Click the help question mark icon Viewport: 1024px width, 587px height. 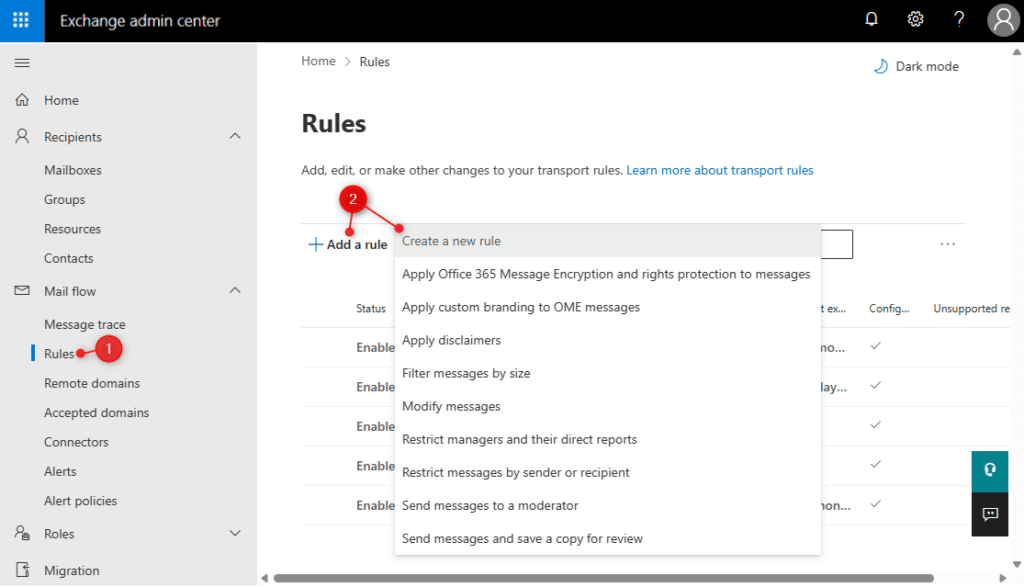coord(959,20)
